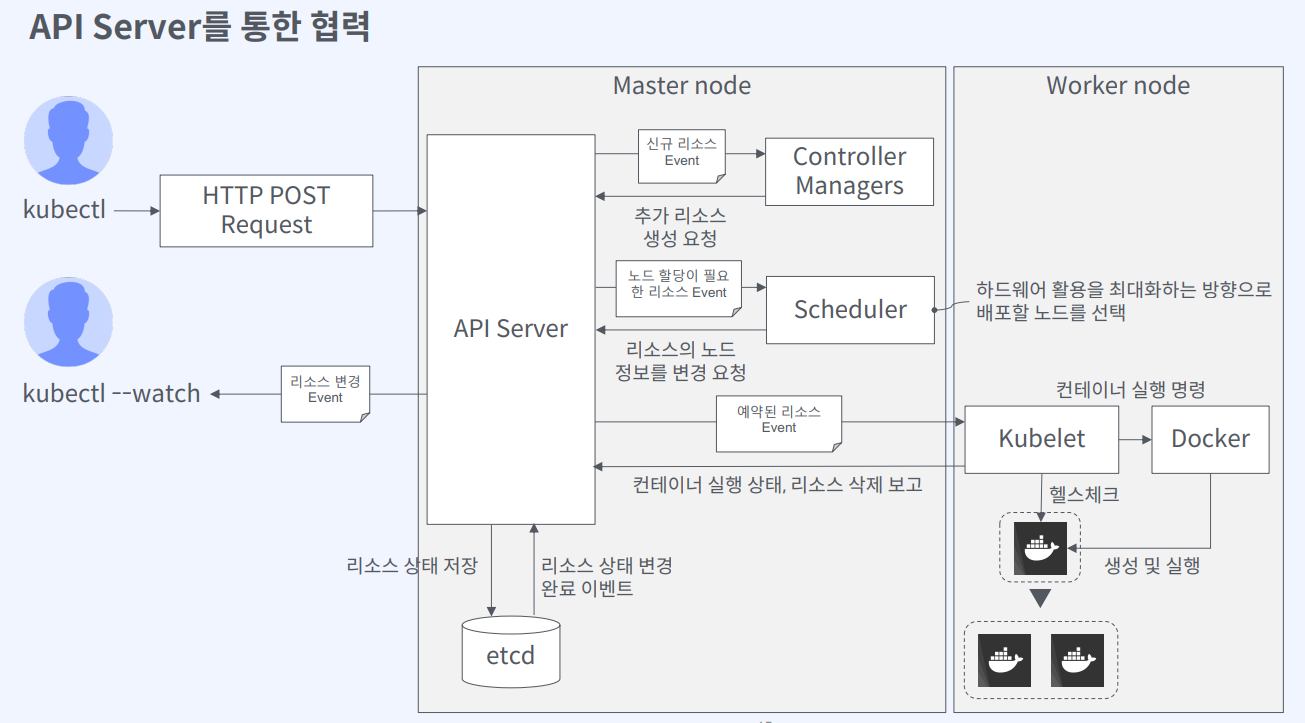This screenshot has width=1305, height=723.
Task: Click the 리소스의 노드 정보를 변경 요청 text
Action: point(680,361)
